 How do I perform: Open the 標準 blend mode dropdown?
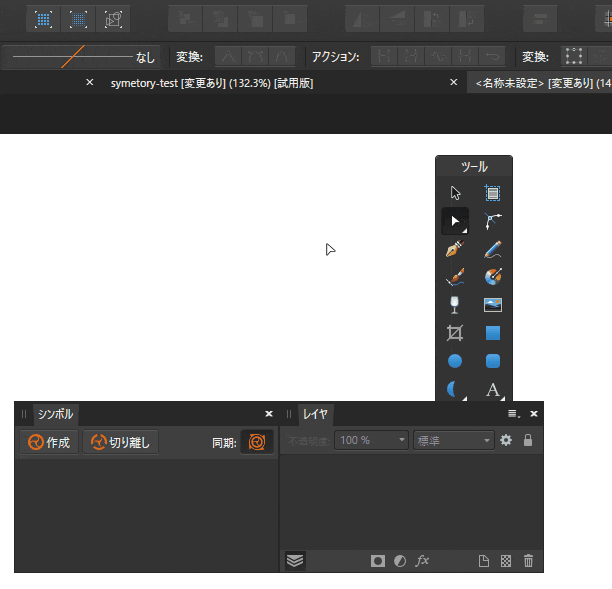tap(454, 441)
